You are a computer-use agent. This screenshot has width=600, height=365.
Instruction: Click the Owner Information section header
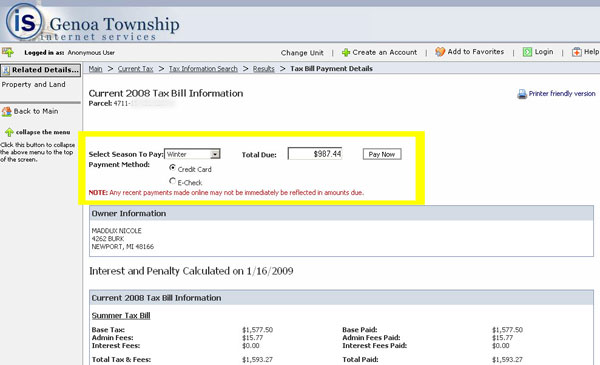pyautogui.click(x=341, y=213)
